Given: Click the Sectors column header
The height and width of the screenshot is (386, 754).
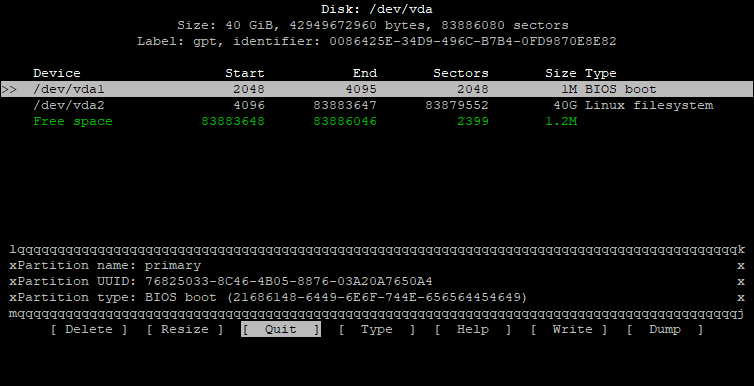Looking at the screenshot, I should tap(461, 73).
